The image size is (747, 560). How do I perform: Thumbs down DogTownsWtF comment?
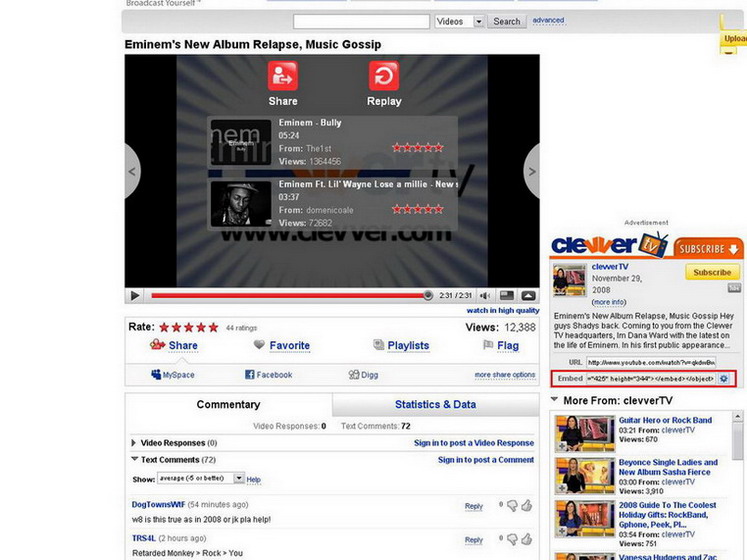[x=512, y=506]
